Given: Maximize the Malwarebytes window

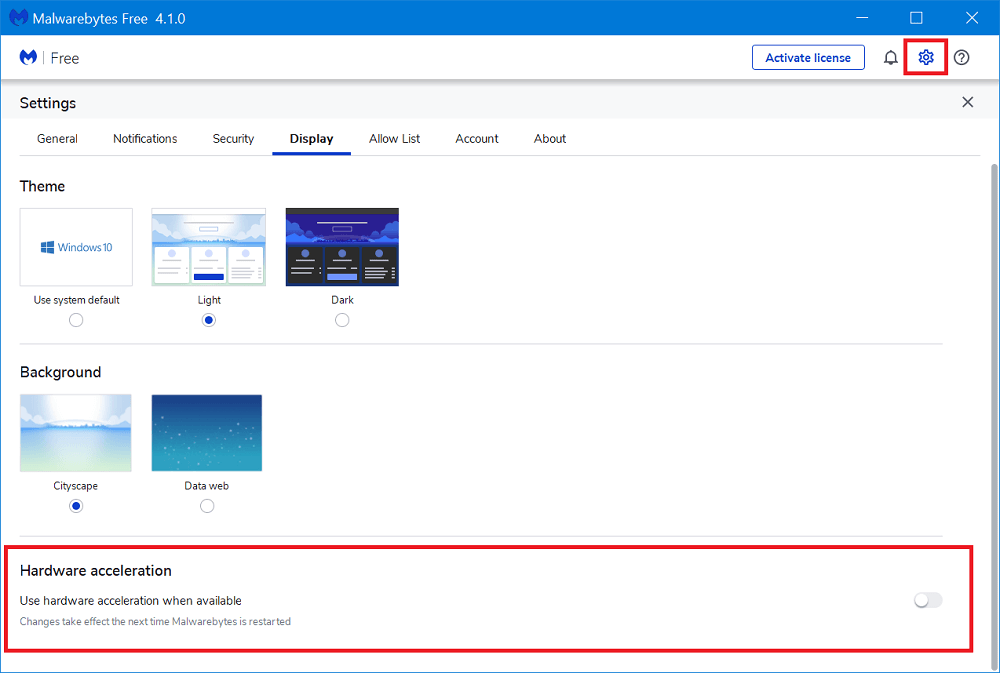Looking at the screenshot, I should tap(916, 18).
